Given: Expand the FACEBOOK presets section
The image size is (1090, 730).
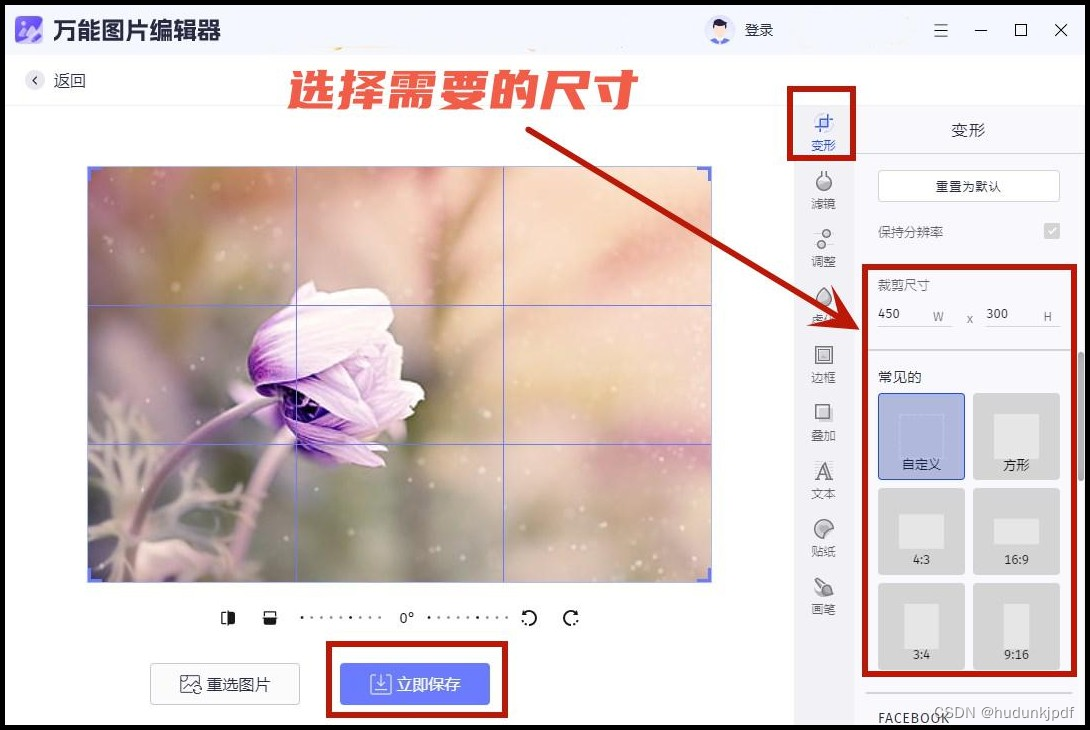Looking at the screenshot, I should [913, 715].
